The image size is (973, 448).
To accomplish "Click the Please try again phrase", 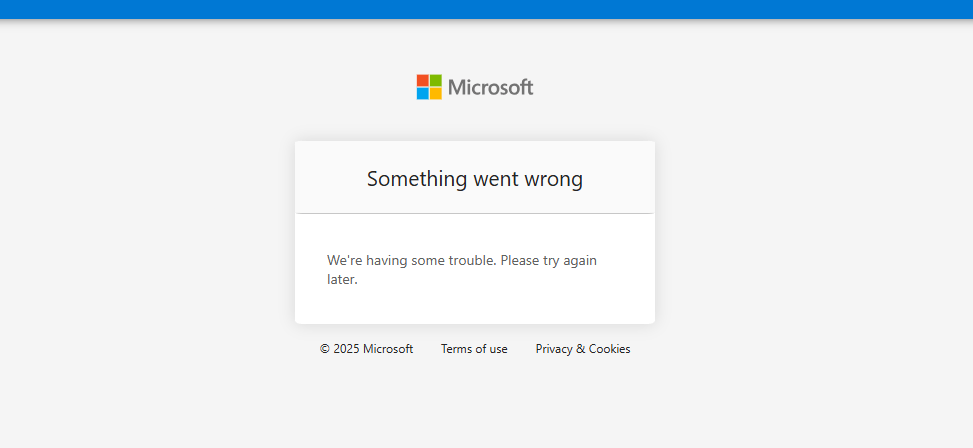I will (x=549, y=261).
